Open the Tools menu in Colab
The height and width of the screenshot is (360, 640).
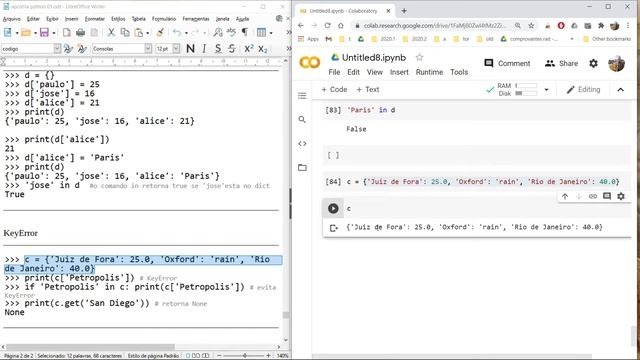459,72
